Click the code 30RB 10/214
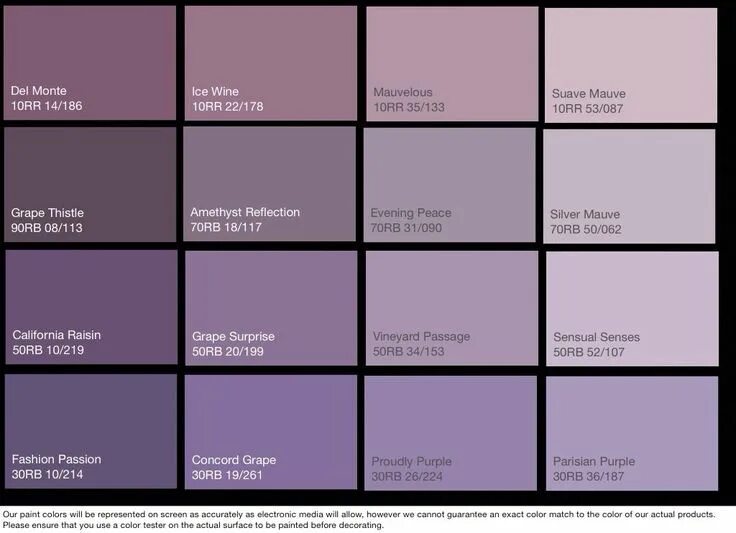736x533 pixels. tap(47, 475)
